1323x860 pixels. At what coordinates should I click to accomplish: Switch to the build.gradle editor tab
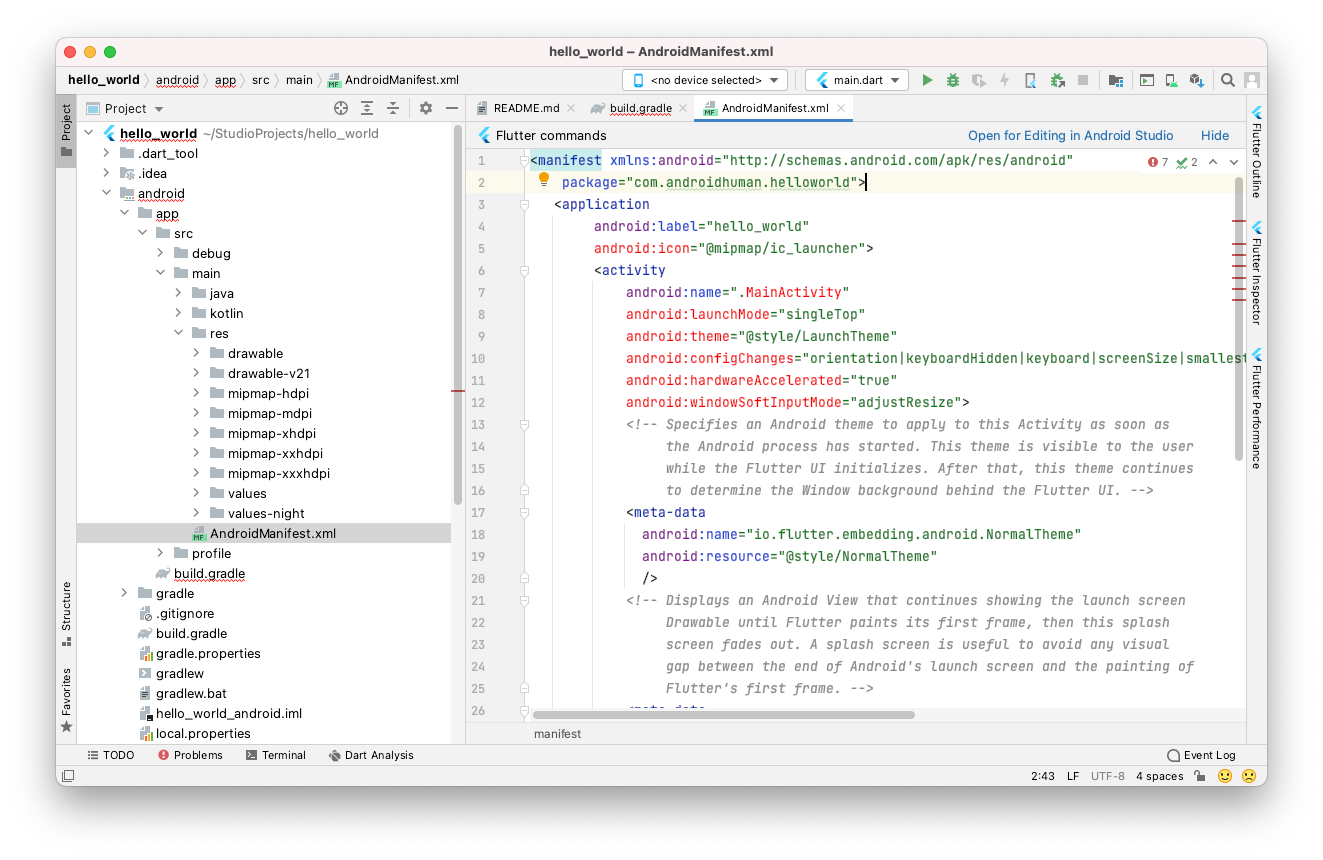[641, 108]
